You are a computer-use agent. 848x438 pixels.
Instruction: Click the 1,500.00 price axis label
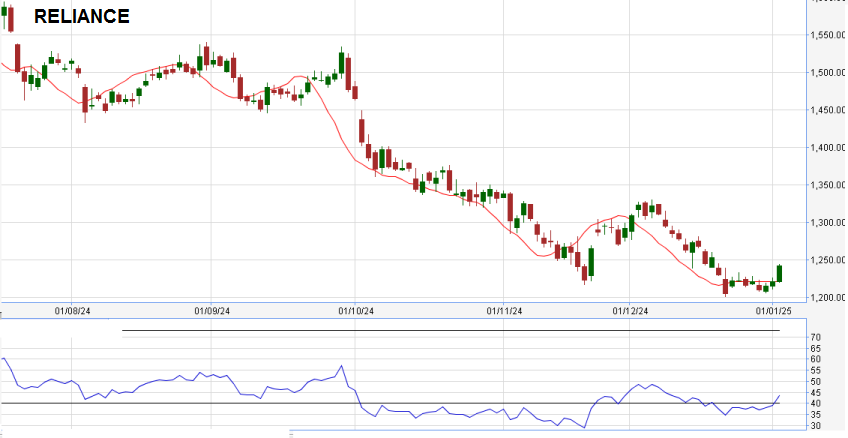point(828,72)
